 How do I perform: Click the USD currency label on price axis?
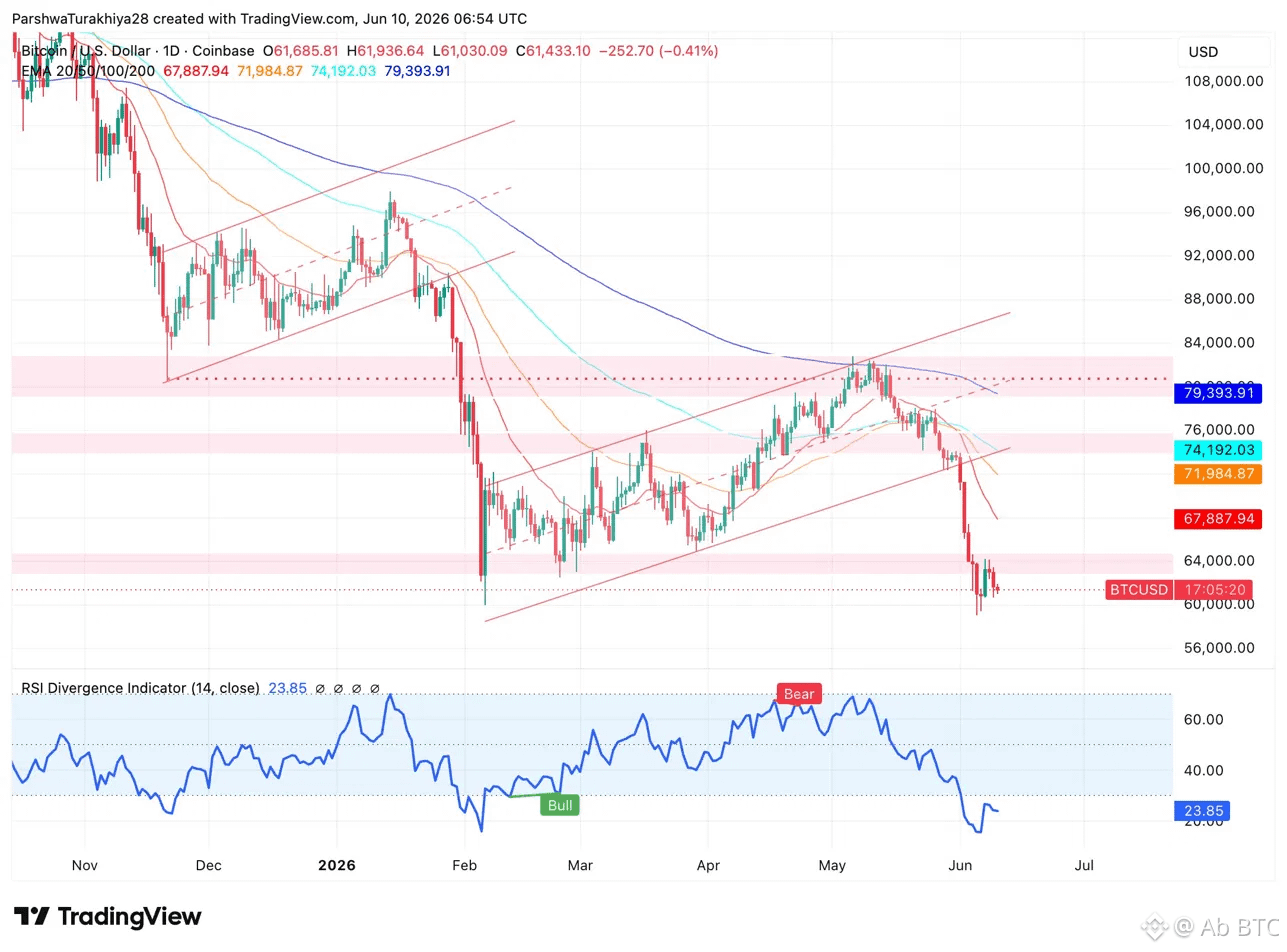point(1203,52)
